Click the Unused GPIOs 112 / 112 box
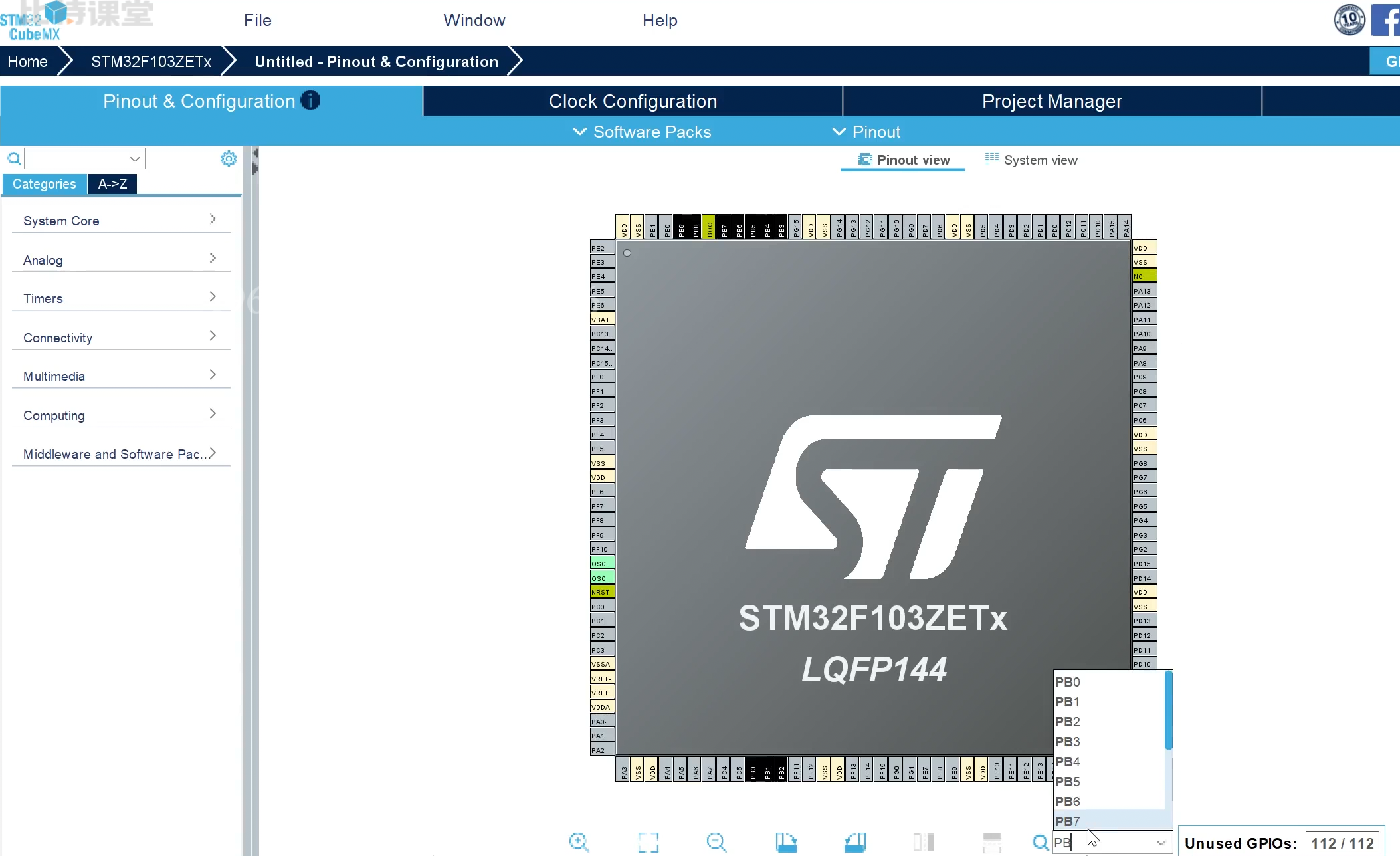Screen dimensions: 1400x856 click(1342, 843)
